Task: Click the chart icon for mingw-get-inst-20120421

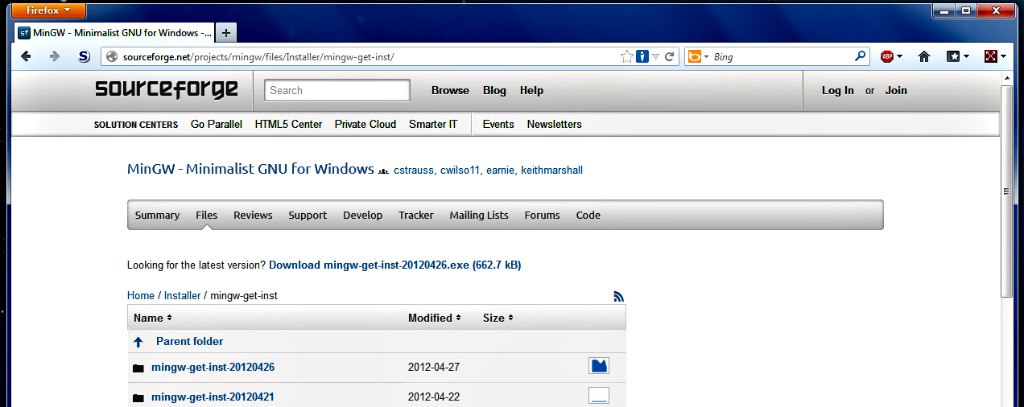Action: (598, 395)
